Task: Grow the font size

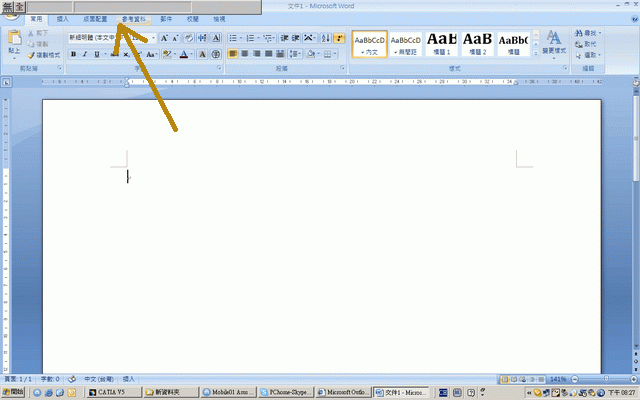Action: pyautogui.click(x=164, y=38)
